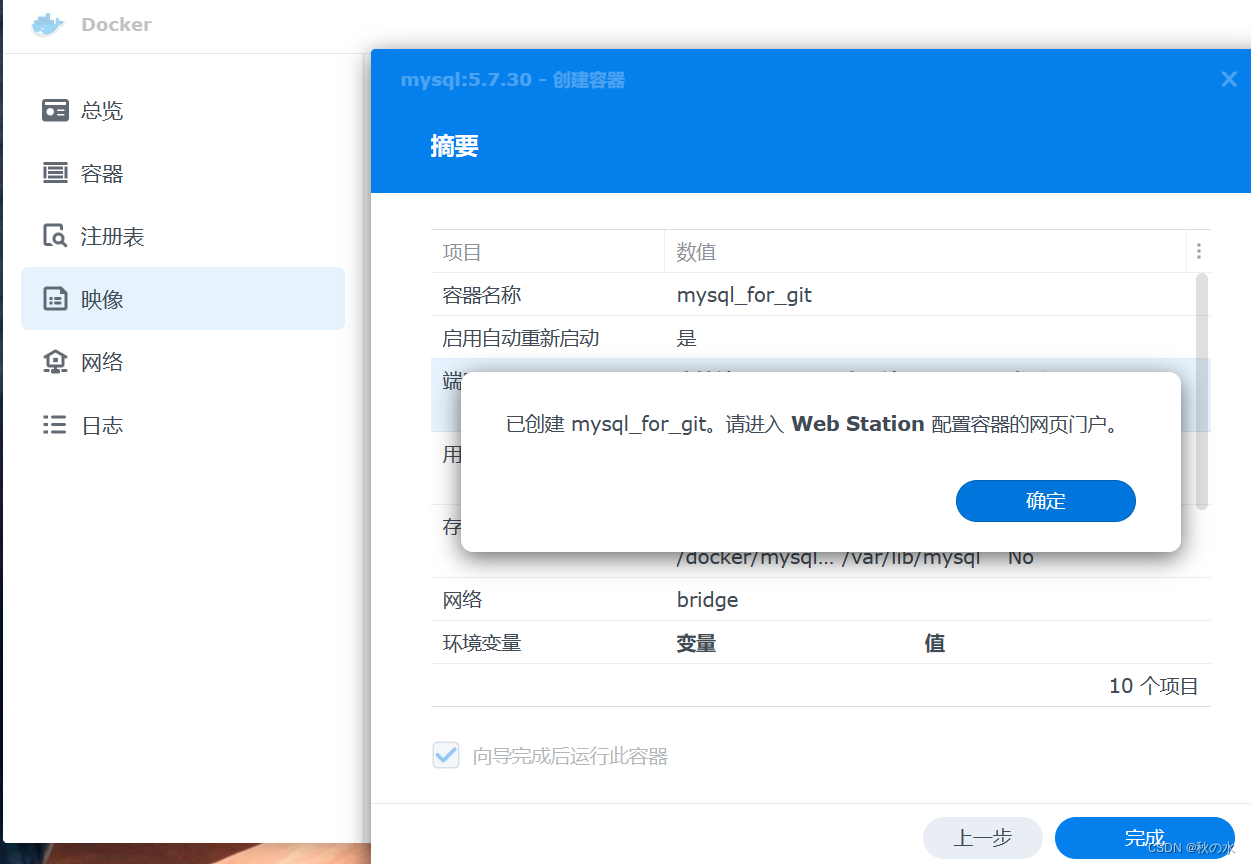Click the 容器 container list icon

click(x=55, y=173)
